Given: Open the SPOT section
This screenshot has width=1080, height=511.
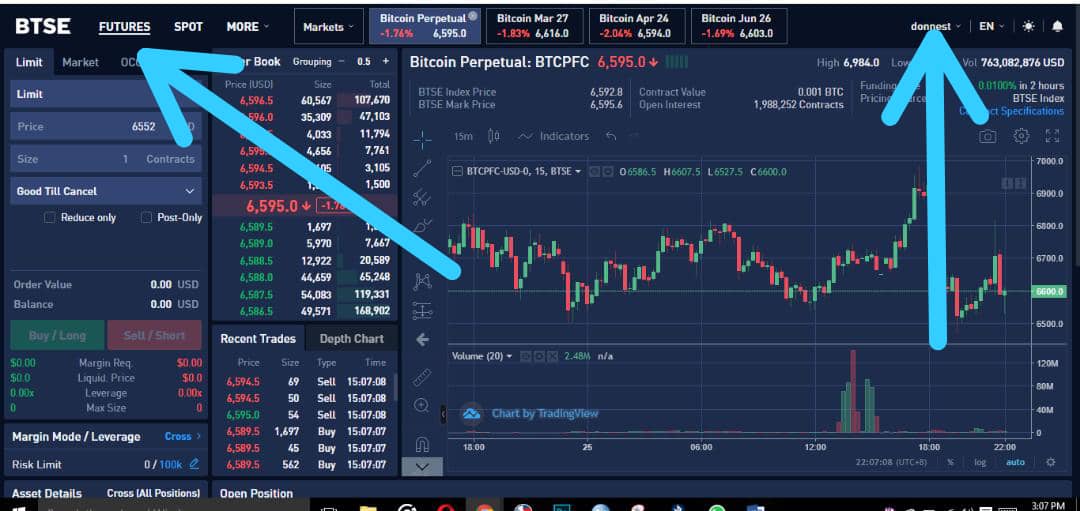Looking at the screenshot, I should pos(188,27).
